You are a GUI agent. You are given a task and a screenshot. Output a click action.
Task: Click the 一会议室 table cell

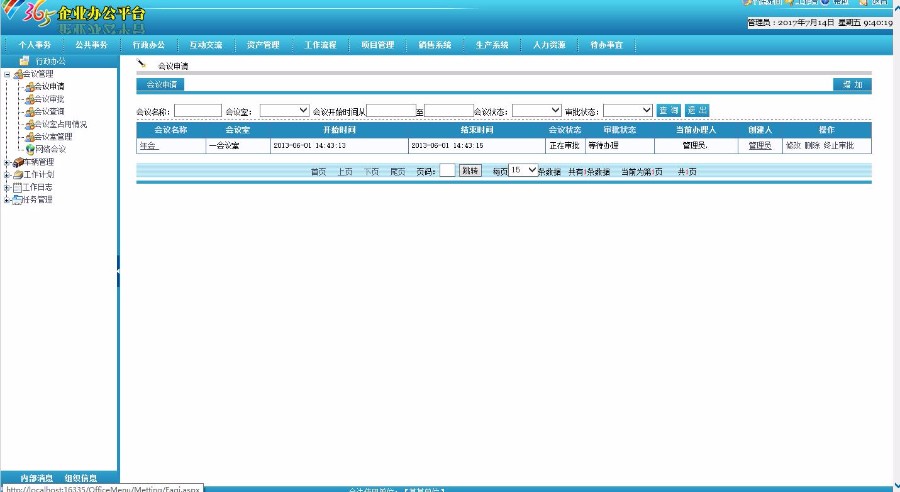[238, 146]
